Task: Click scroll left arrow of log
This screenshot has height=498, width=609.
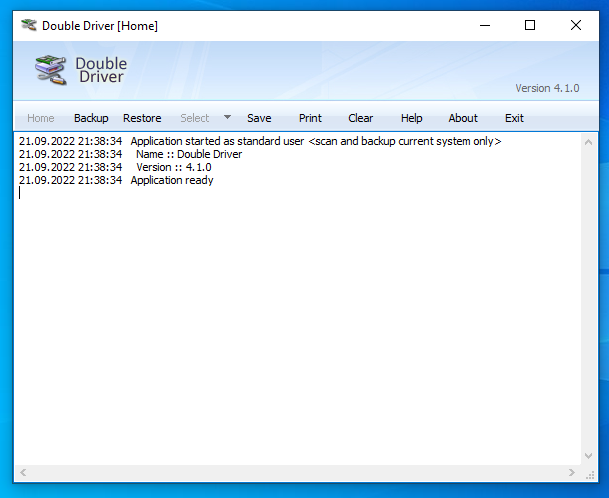Action: pyautogui.click(x=23, y=472)
